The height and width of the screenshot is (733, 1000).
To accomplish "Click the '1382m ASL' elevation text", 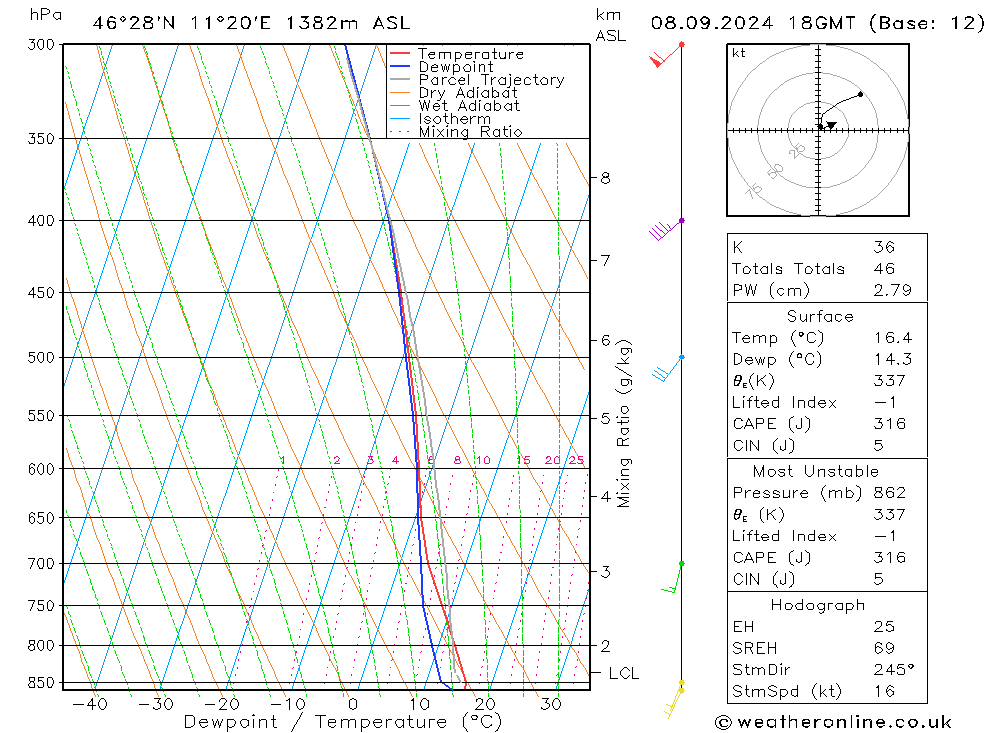I will (348, 23).
